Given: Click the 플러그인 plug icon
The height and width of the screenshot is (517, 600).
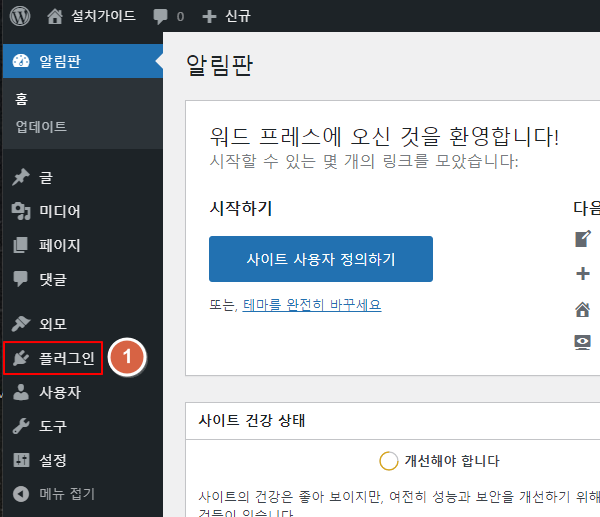Looking at the screenshot, I should tap(21, 358).
